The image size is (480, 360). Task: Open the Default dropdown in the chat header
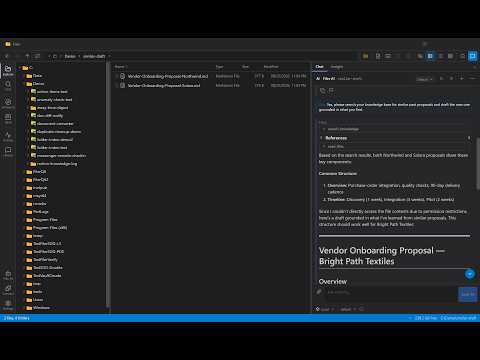pyautogui.click(x=424, y=79)
